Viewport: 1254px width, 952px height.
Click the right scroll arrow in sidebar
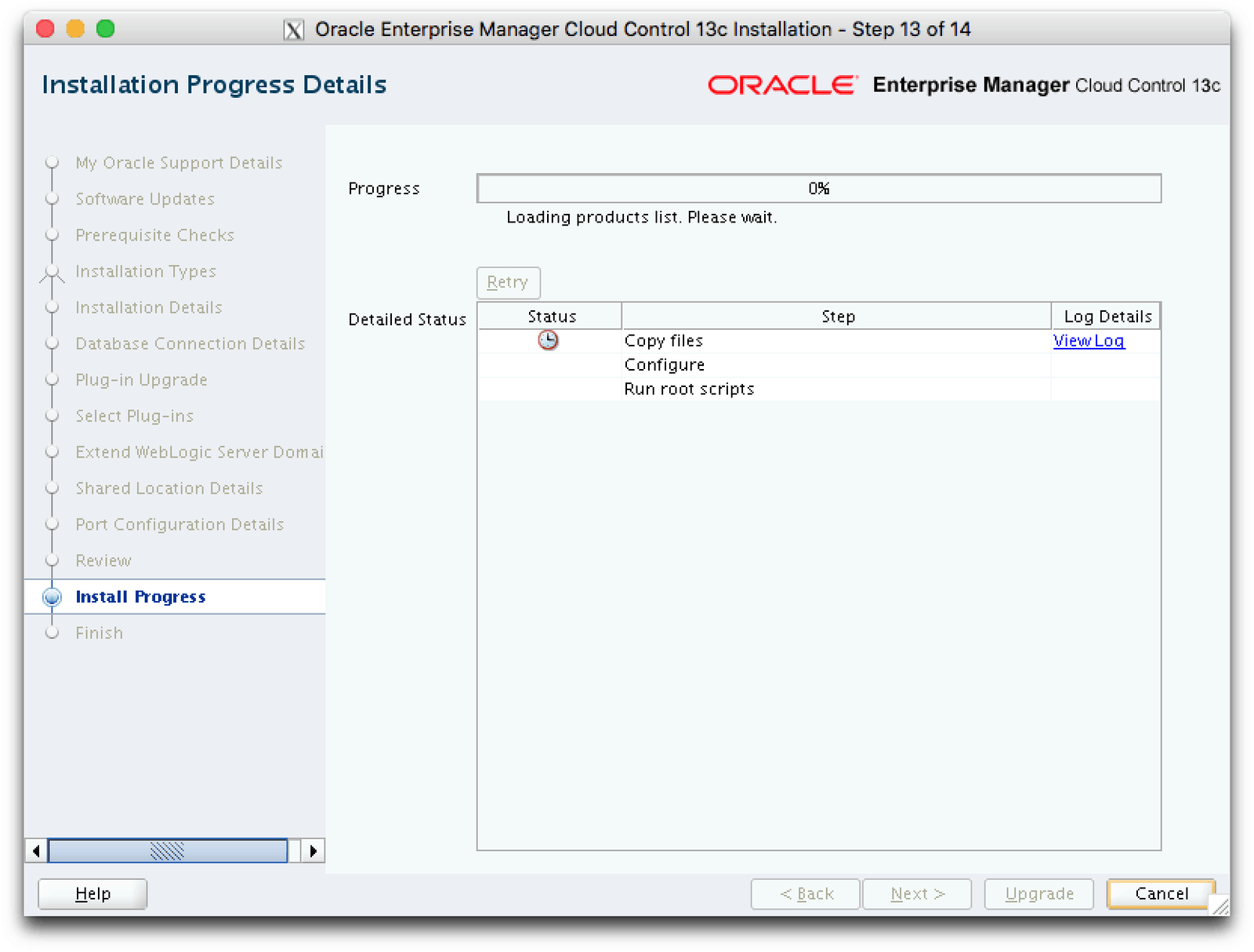click(x=313, y=850)
